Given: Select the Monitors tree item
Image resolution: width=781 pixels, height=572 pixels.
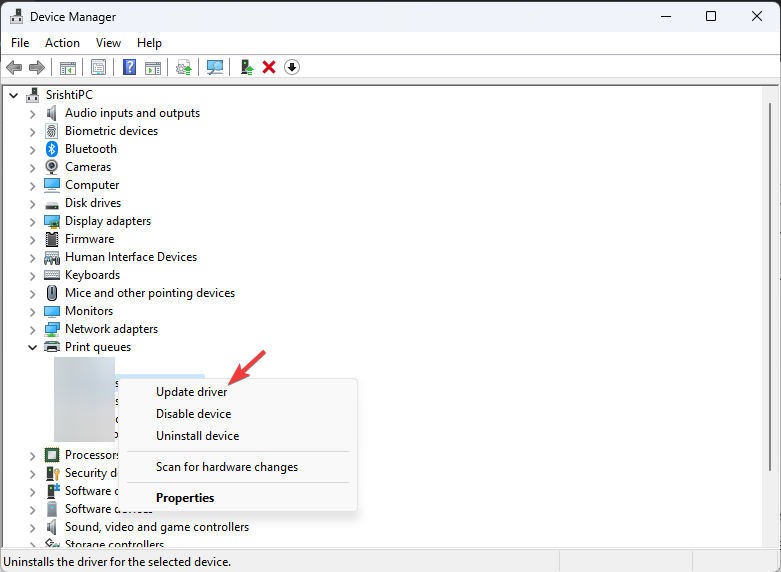Looking at the screenshot, I should tap(89, 311).
